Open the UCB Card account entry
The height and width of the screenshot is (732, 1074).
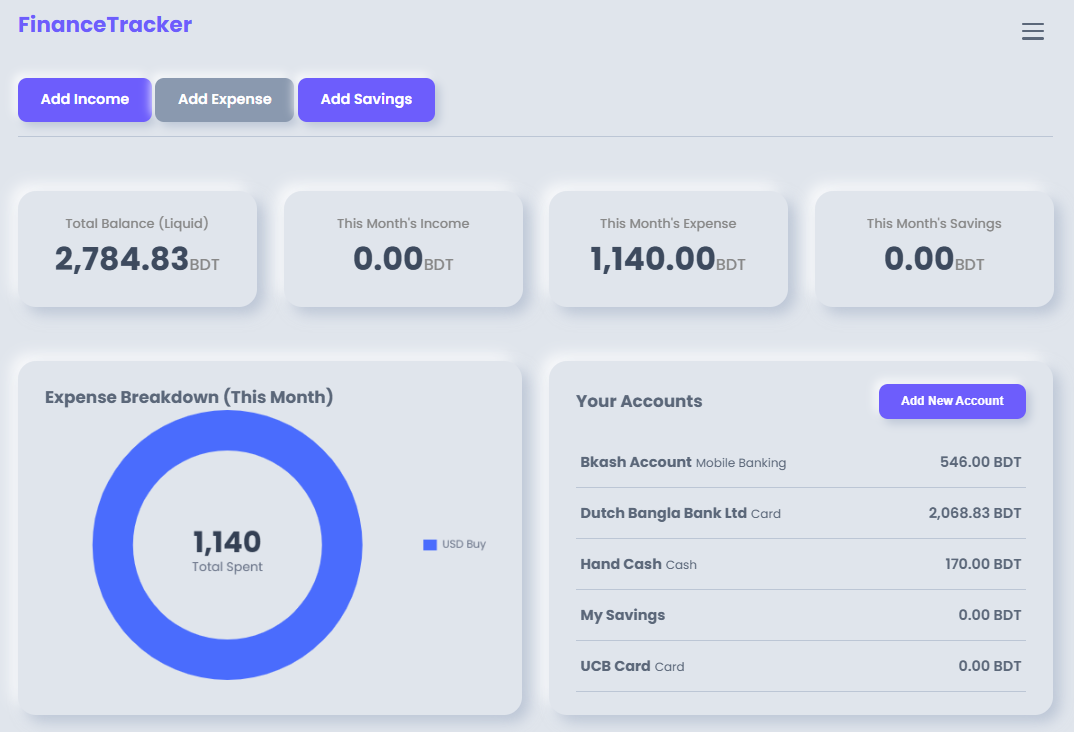800,666
